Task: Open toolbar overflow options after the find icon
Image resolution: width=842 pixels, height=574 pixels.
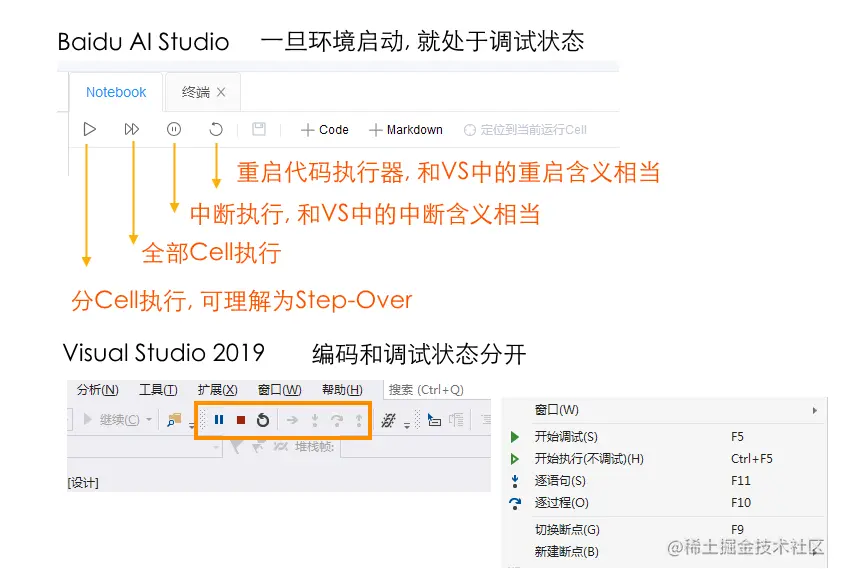Action: pos(191,425)
